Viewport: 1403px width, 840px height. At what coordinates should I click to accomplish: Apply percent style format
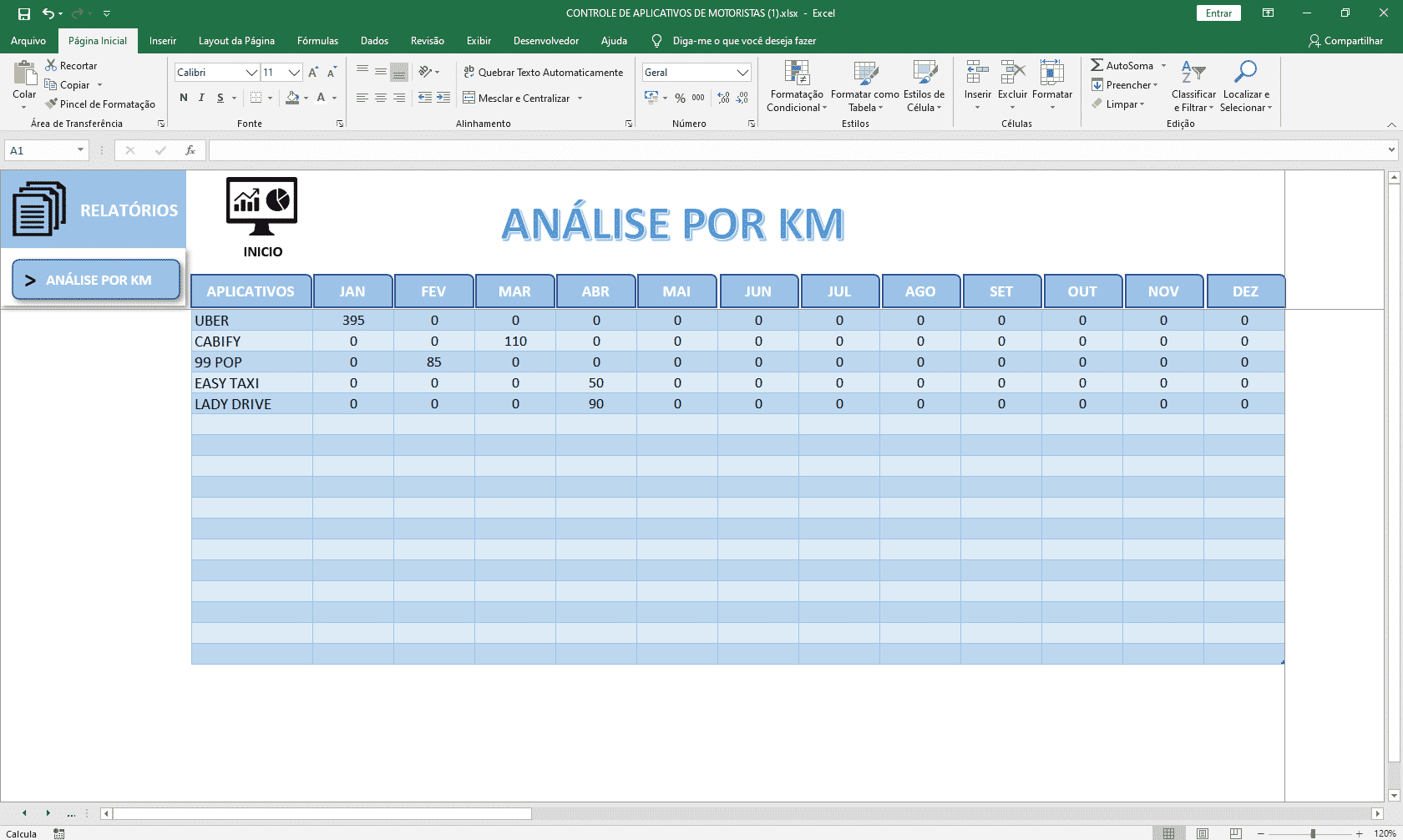(680, 98)
